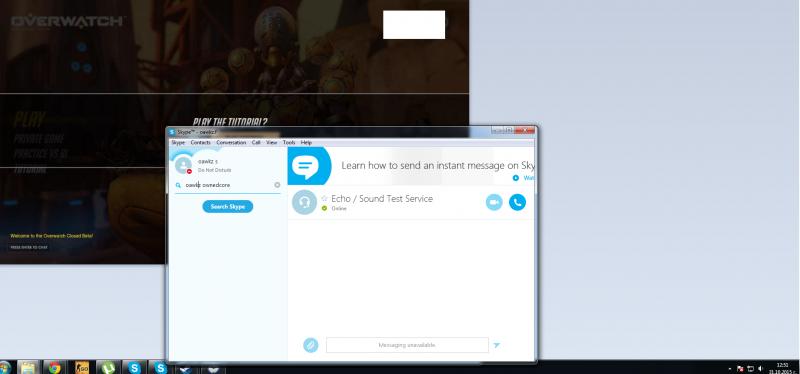
Task: Click the Search Skype button
Action: click(228, 207)
